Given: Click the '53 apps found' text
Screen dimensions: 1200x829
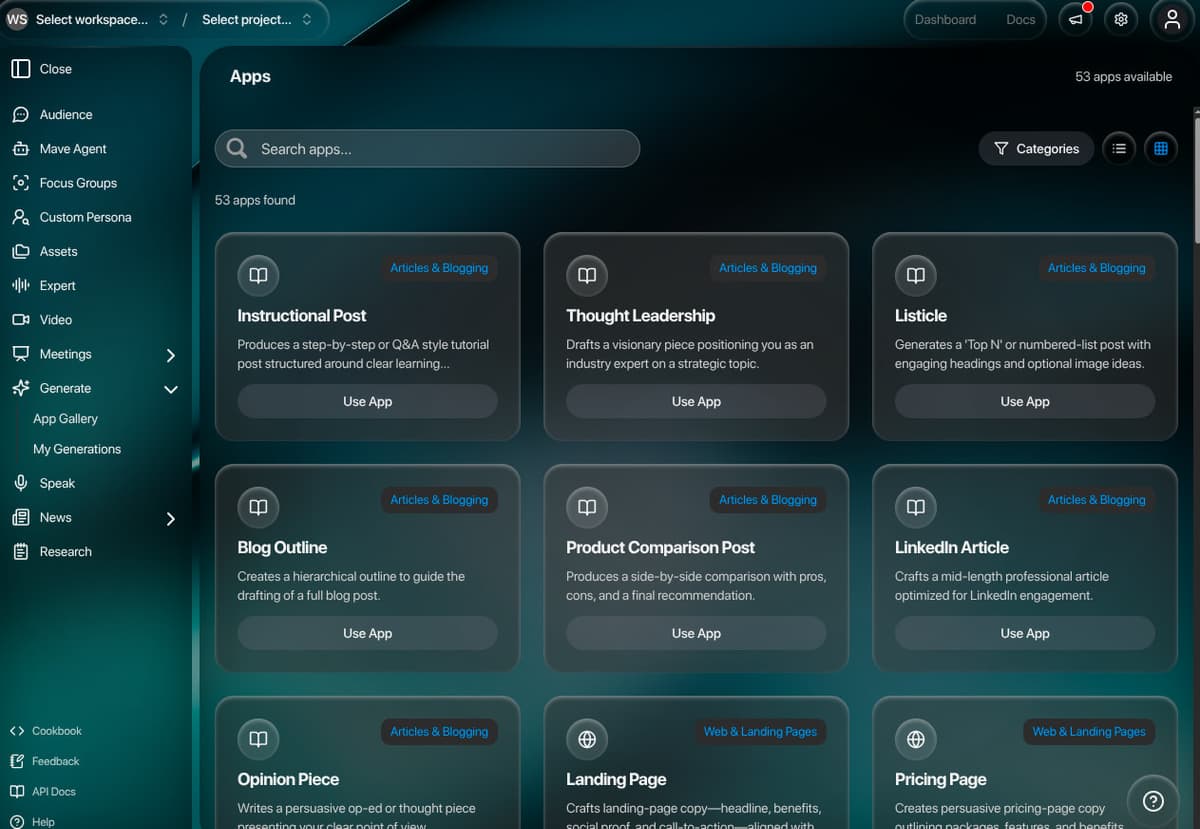Looking at the screenshot, I should click(x=255, y=200).
